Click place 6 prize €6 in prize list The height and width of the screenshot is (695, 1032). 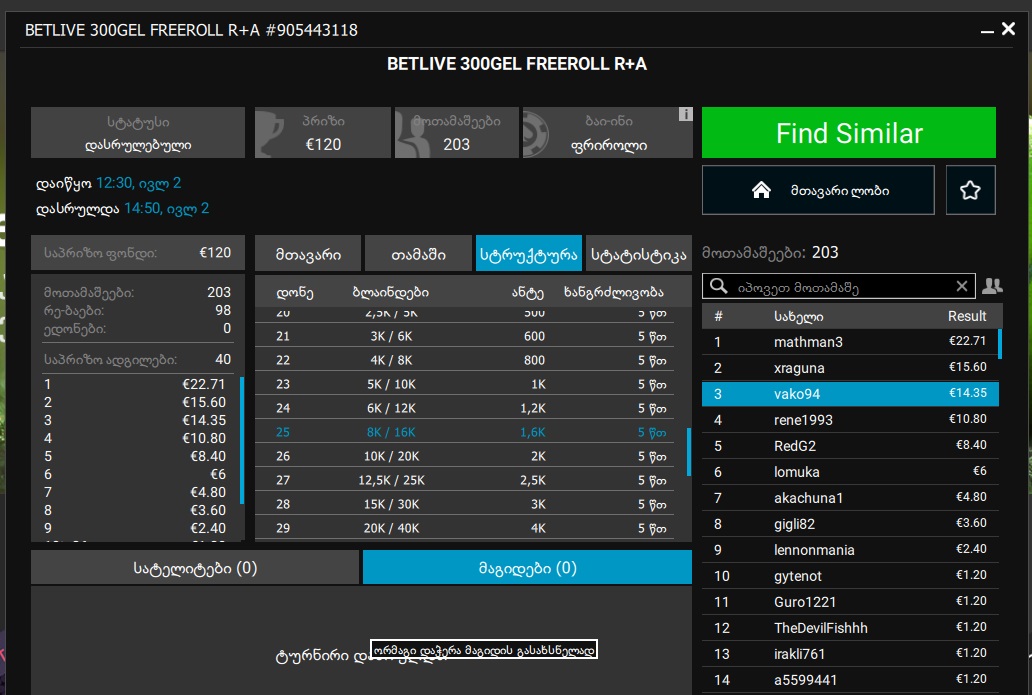tap(135, 474)
